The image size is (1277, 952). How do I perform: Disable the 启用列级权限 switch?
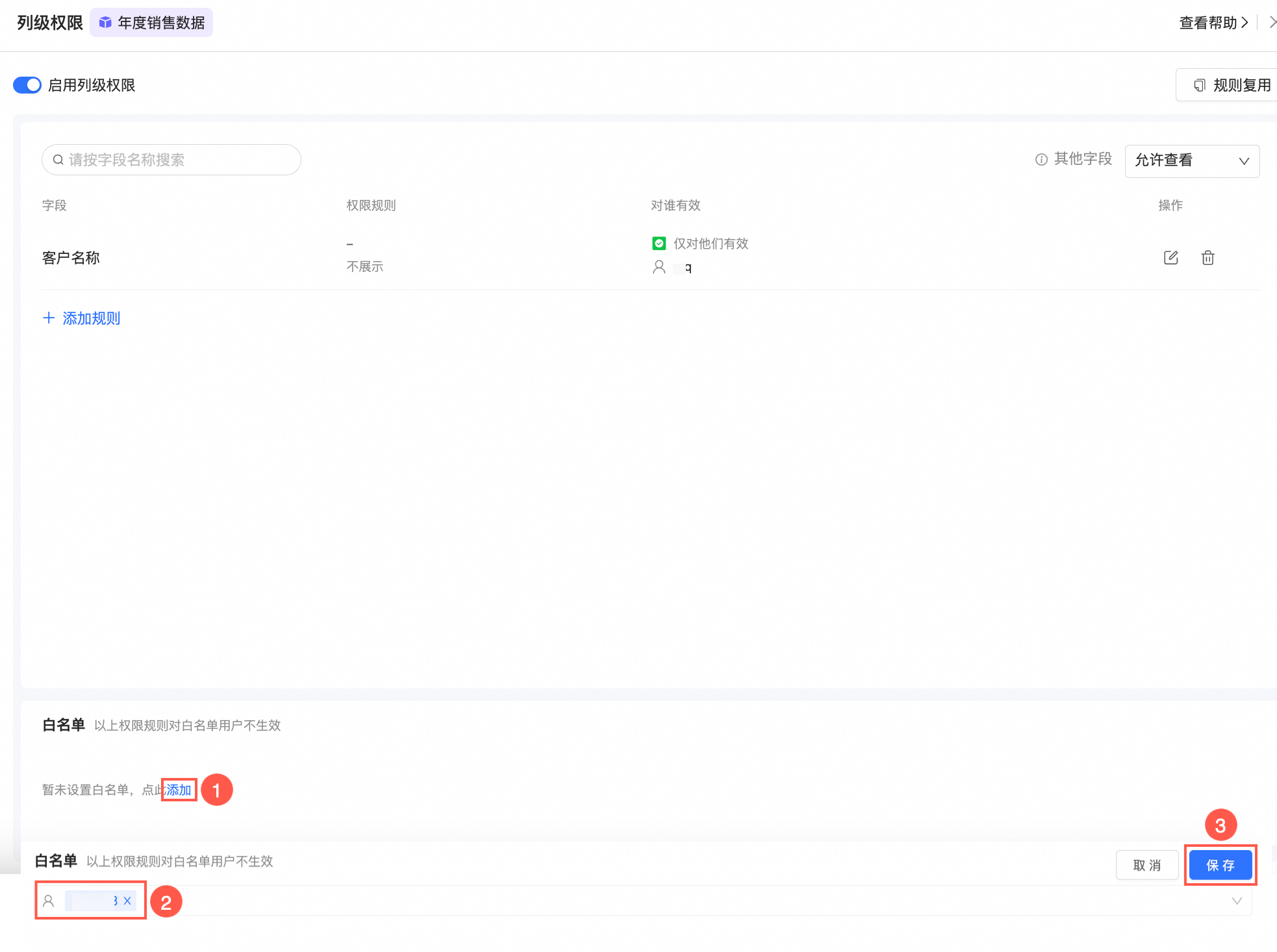pyautogui.click(x=27, y=85)
